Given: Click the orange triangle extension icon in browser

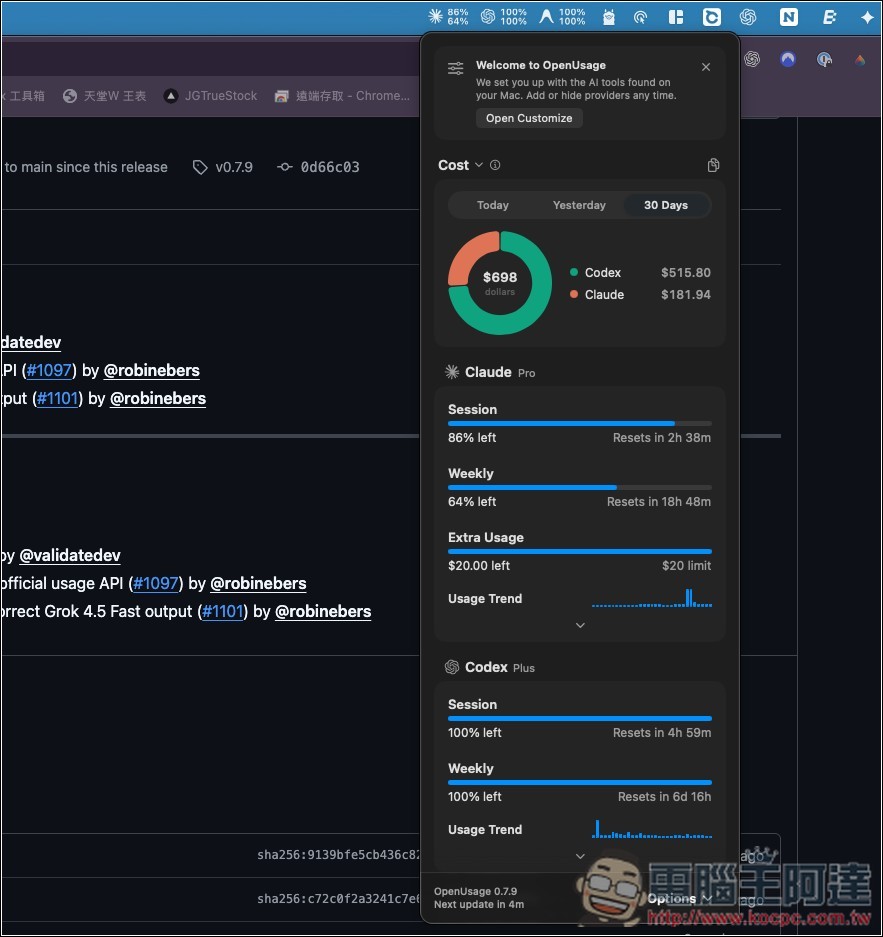Looking at the screenshot, I should click(860, 59).
